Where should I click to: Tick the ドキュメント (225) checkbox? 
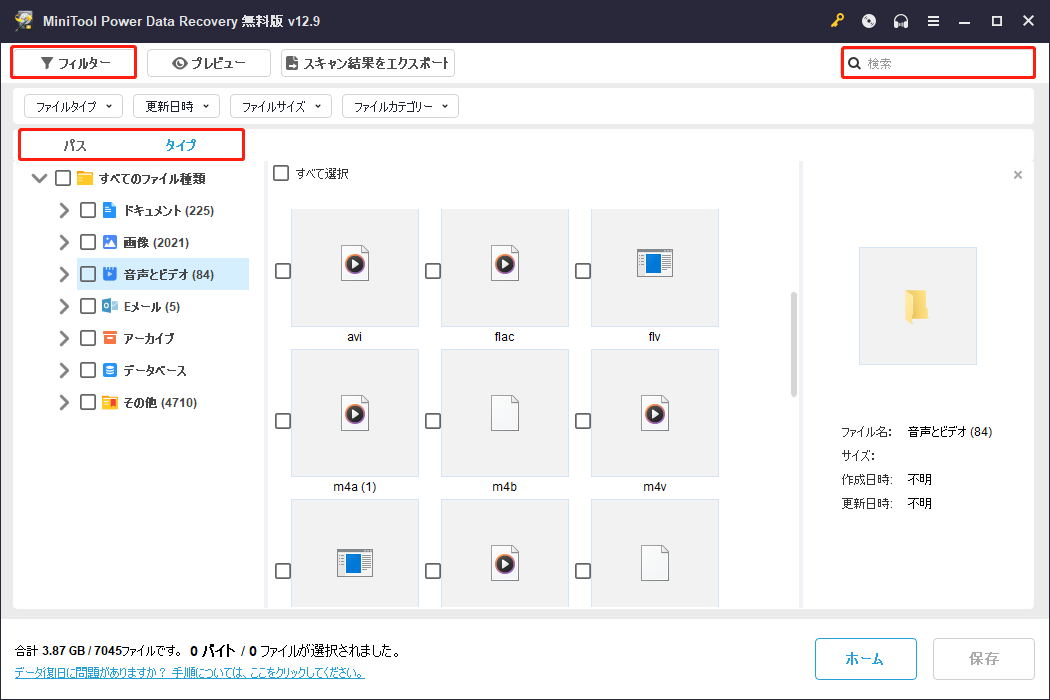(x=88, y=210)
